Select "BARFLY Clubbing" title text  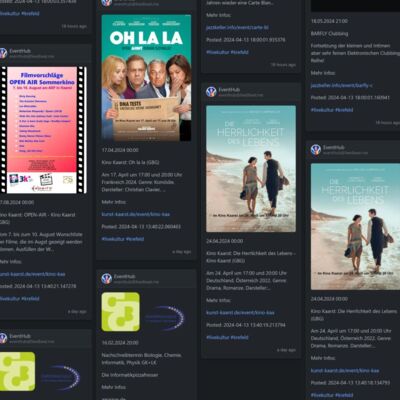(x=329, y=34)
